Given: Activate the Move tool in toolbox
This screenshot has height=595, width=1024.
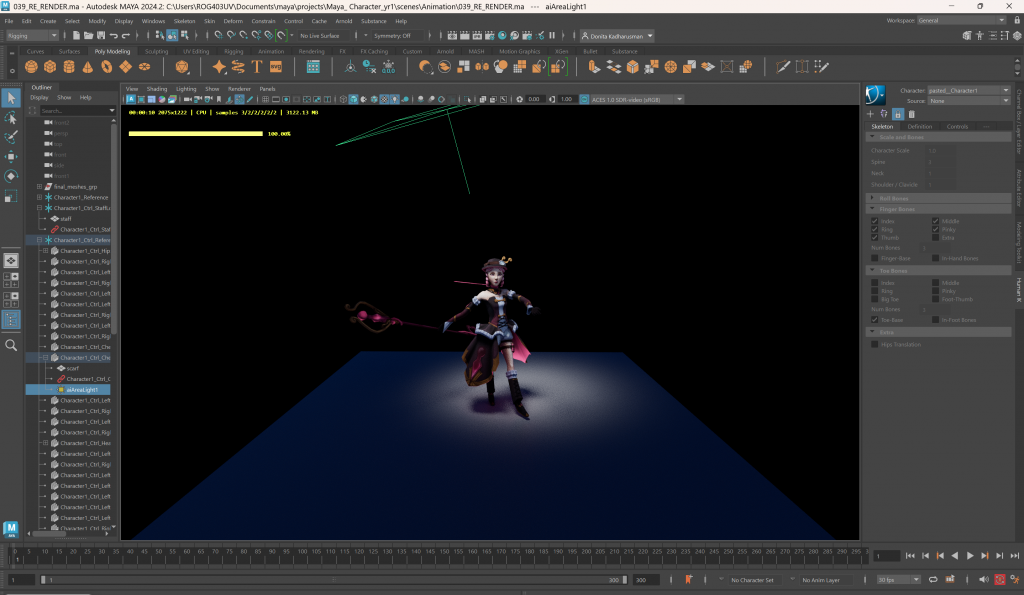Looking at the screenshot, I should (x=11, y=157).
